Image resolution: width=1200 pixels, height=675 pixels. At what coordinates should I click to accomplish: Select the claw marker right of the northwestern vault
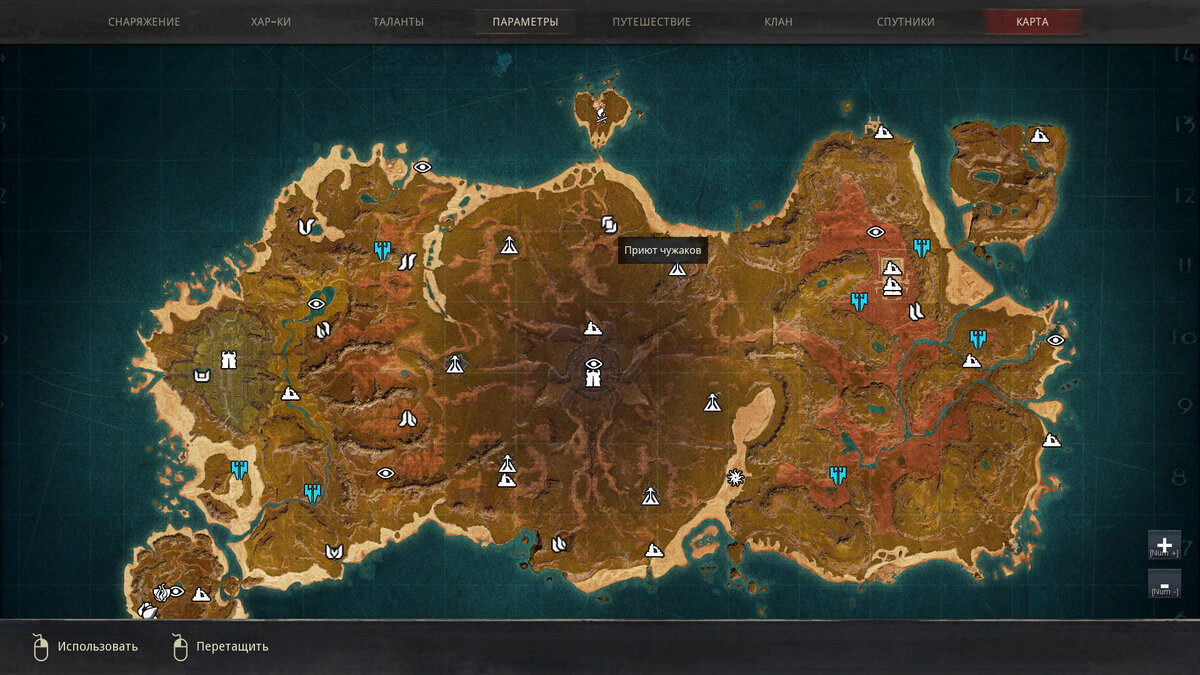coord(407,263)
